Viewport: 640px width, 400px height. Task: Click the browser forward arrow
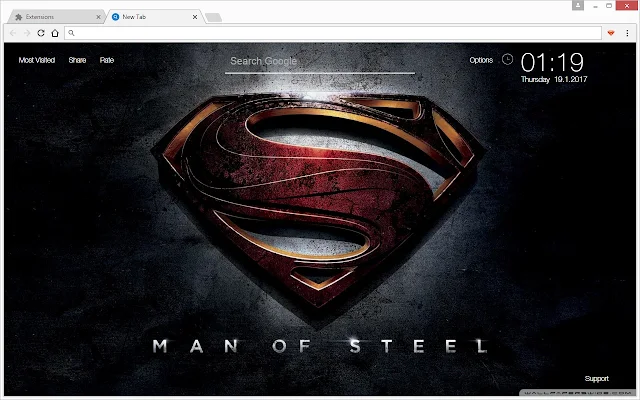tap(27, 33)
